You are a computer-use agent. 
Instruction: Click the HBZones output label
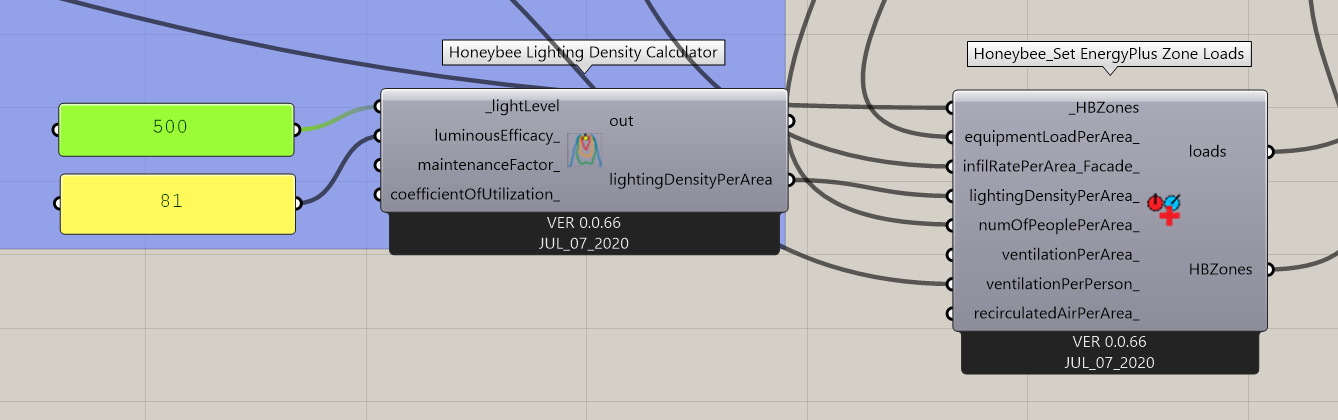pos(1220,269)
